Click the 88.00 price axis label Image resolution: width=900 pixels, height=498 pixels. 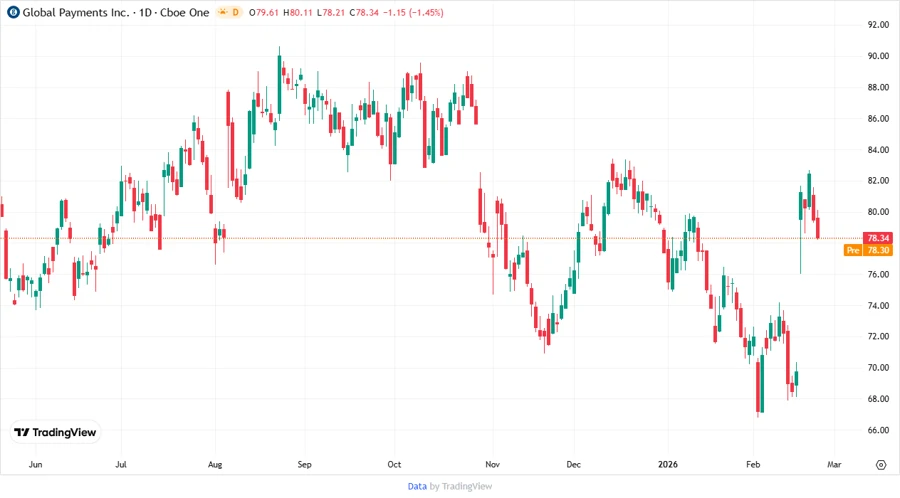(878, 87)
